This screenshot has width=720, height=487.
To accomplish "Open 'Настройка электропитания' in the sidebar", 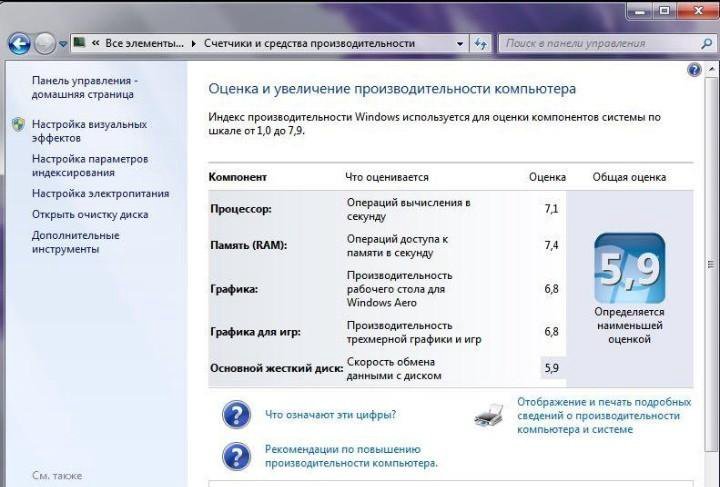I will (x=100, y=194).
